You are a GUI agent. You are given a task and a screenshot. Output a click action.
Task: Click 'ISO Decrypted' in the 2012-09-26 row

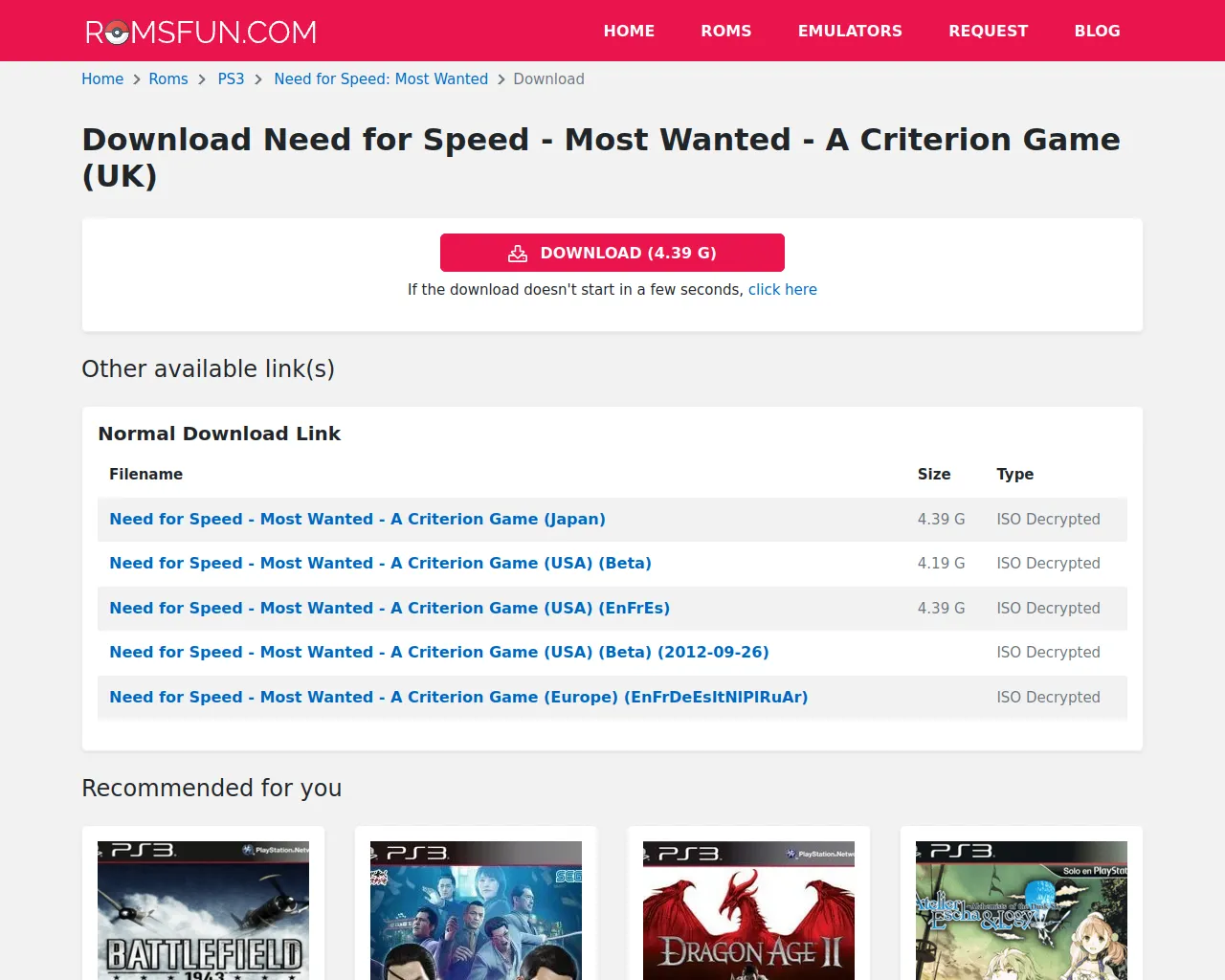[1048, 653]
